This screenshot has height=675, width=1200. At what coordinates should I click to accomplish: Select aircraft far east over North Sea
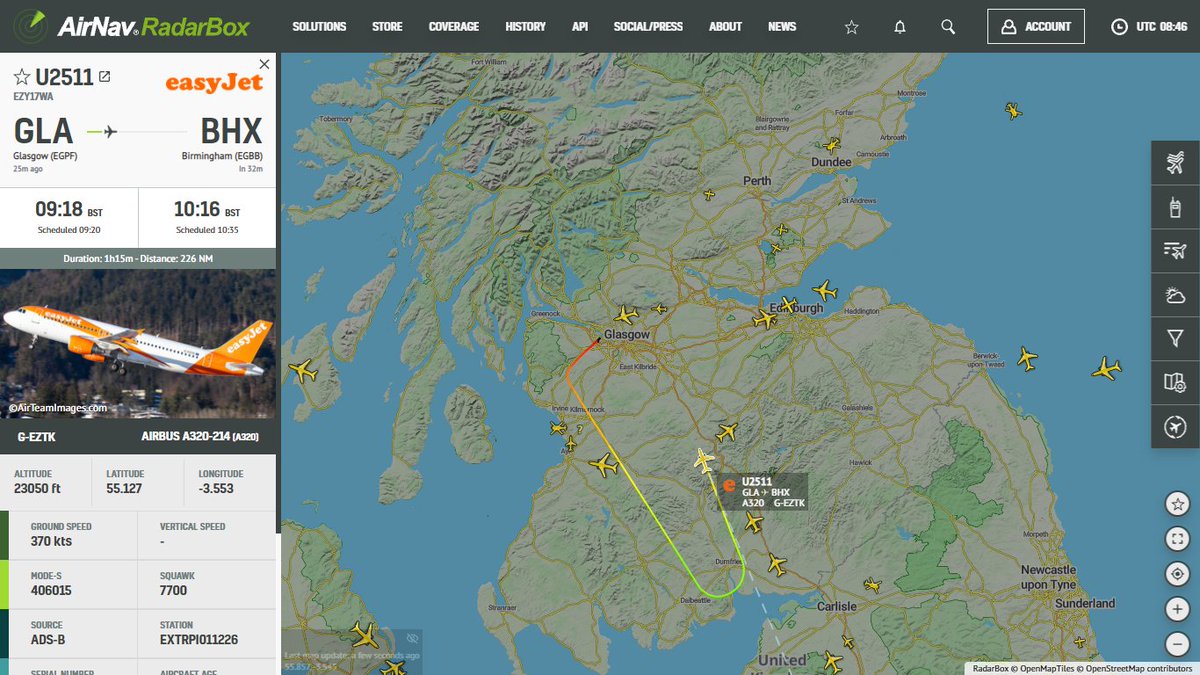1106,369
